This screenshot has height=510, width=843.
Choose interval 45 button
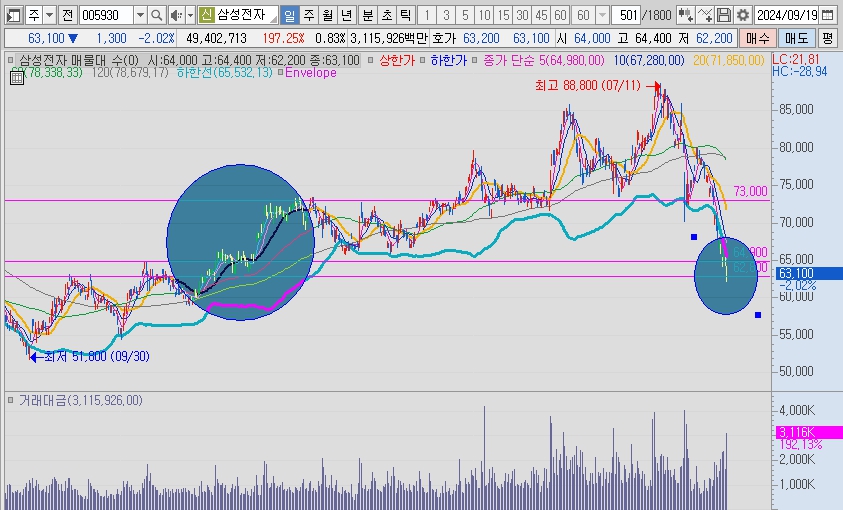541,15
